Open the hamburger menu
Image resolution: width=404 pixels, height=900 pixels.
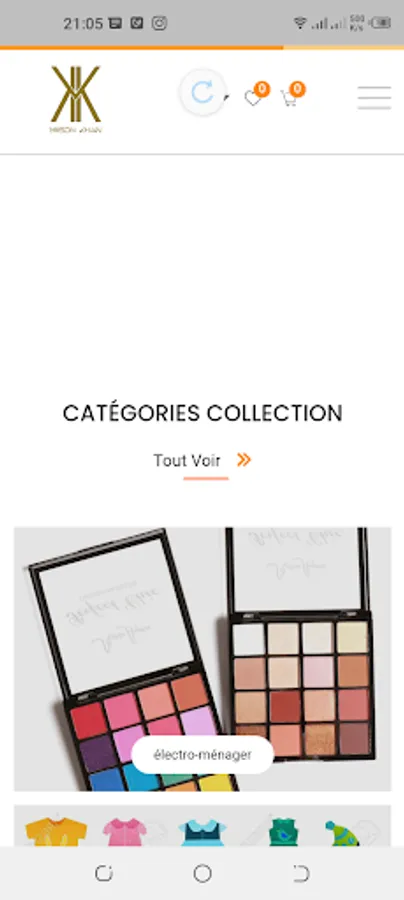tap(374, 98)
